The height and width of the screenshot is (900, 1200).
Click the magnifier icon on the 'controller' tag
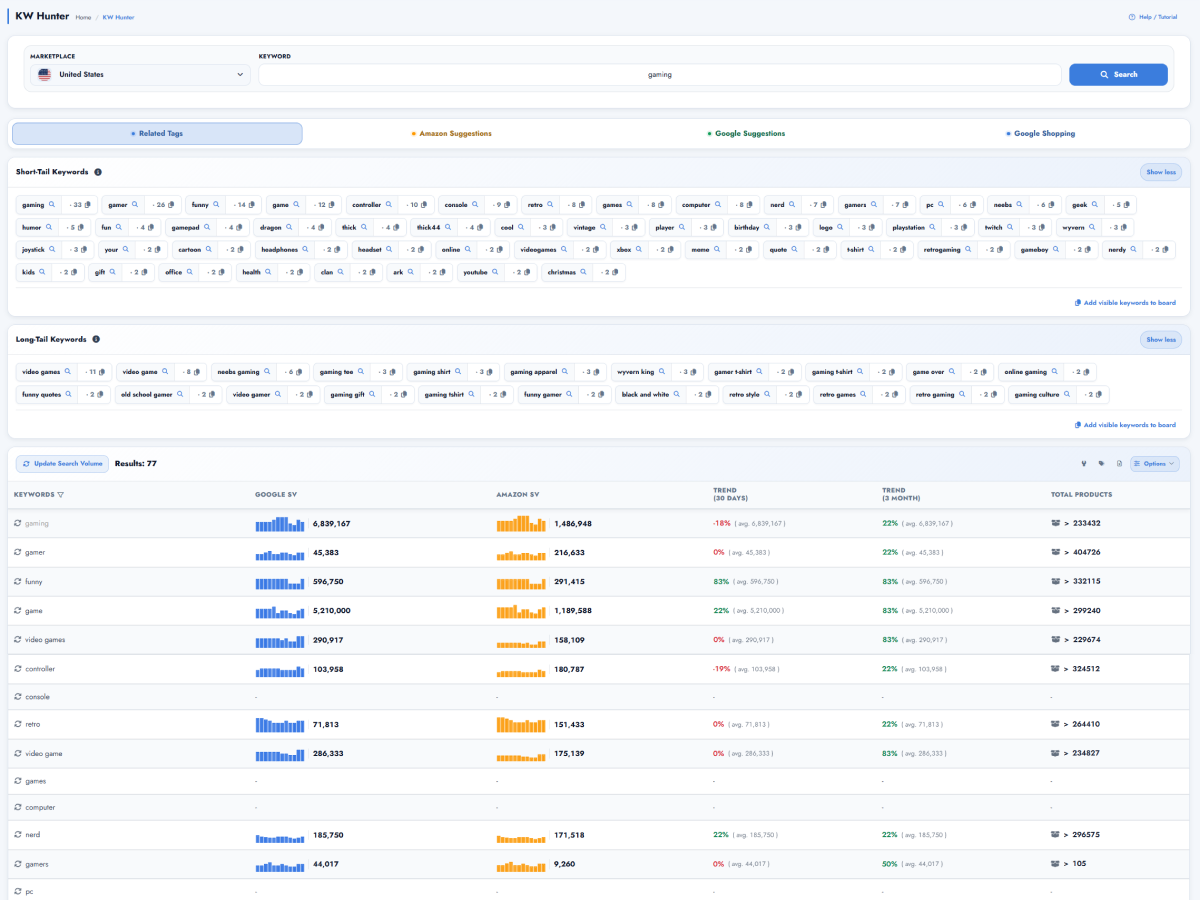[x=389, y=205]
